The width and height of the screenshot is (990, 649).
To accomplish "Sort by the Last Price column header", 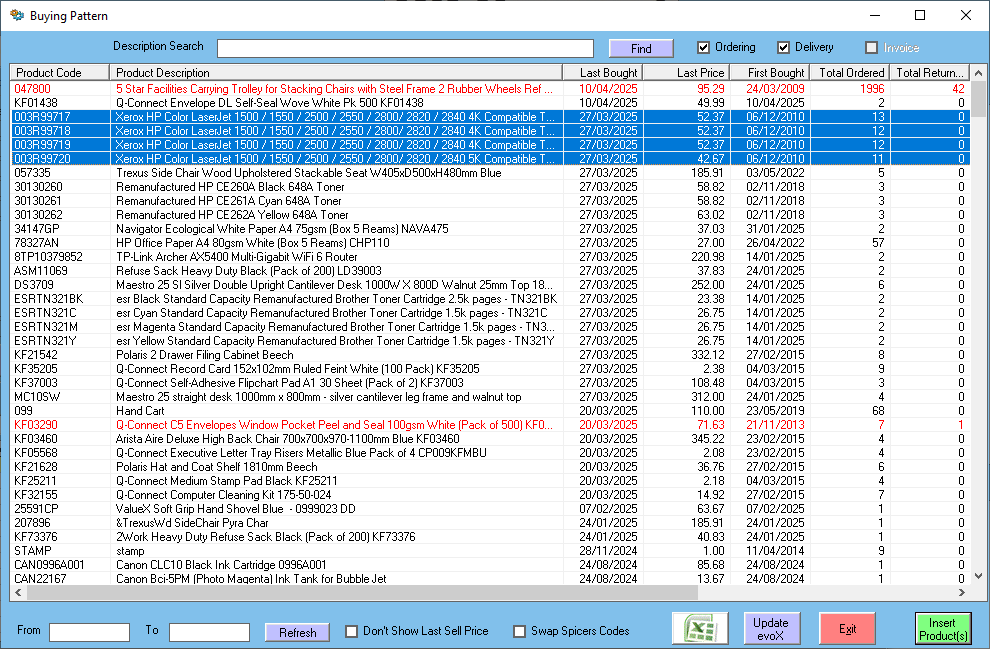I will coord(686,73).
